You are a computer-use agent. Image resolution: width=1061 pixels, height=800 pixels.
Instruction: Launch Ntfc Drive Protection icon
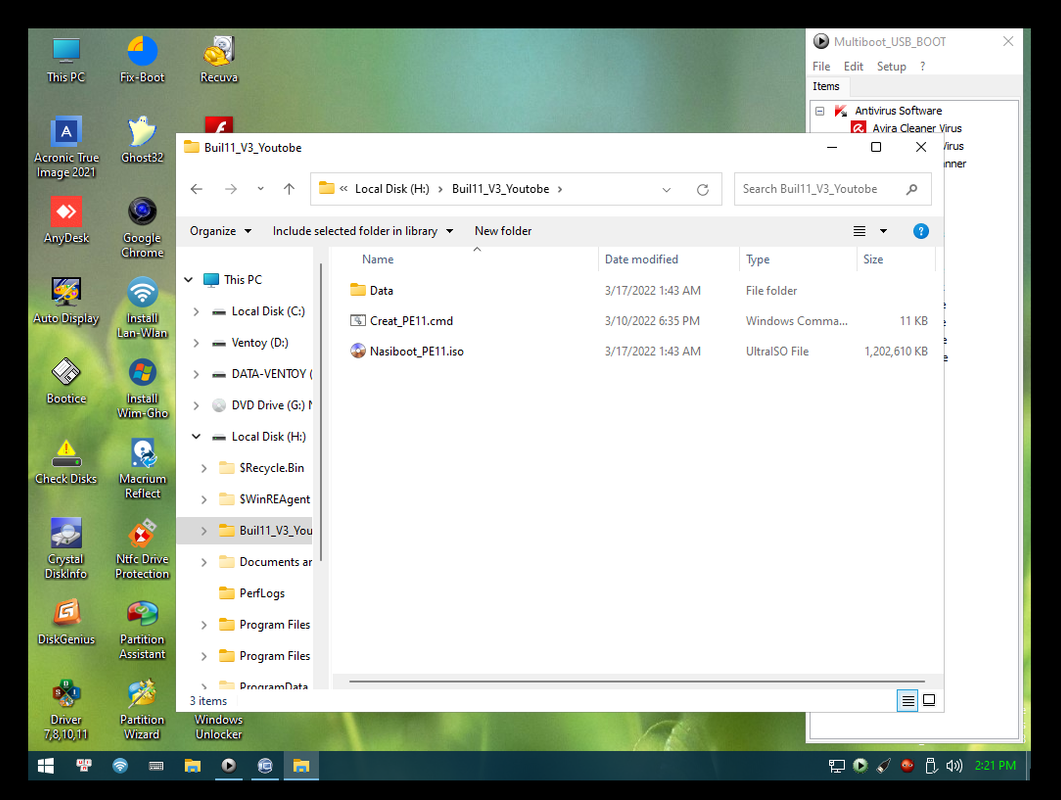point(142,548)
